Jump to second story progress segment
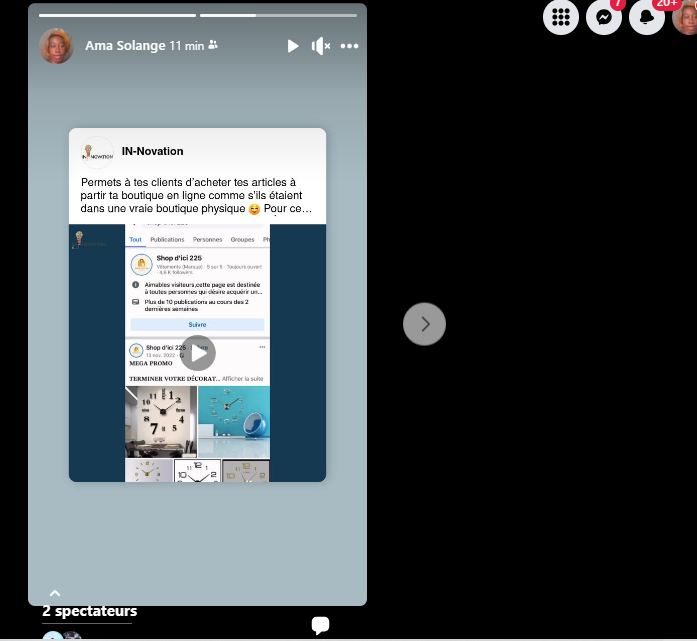The image size is (697, 641). pyautogui.click(x=278, y=15)
